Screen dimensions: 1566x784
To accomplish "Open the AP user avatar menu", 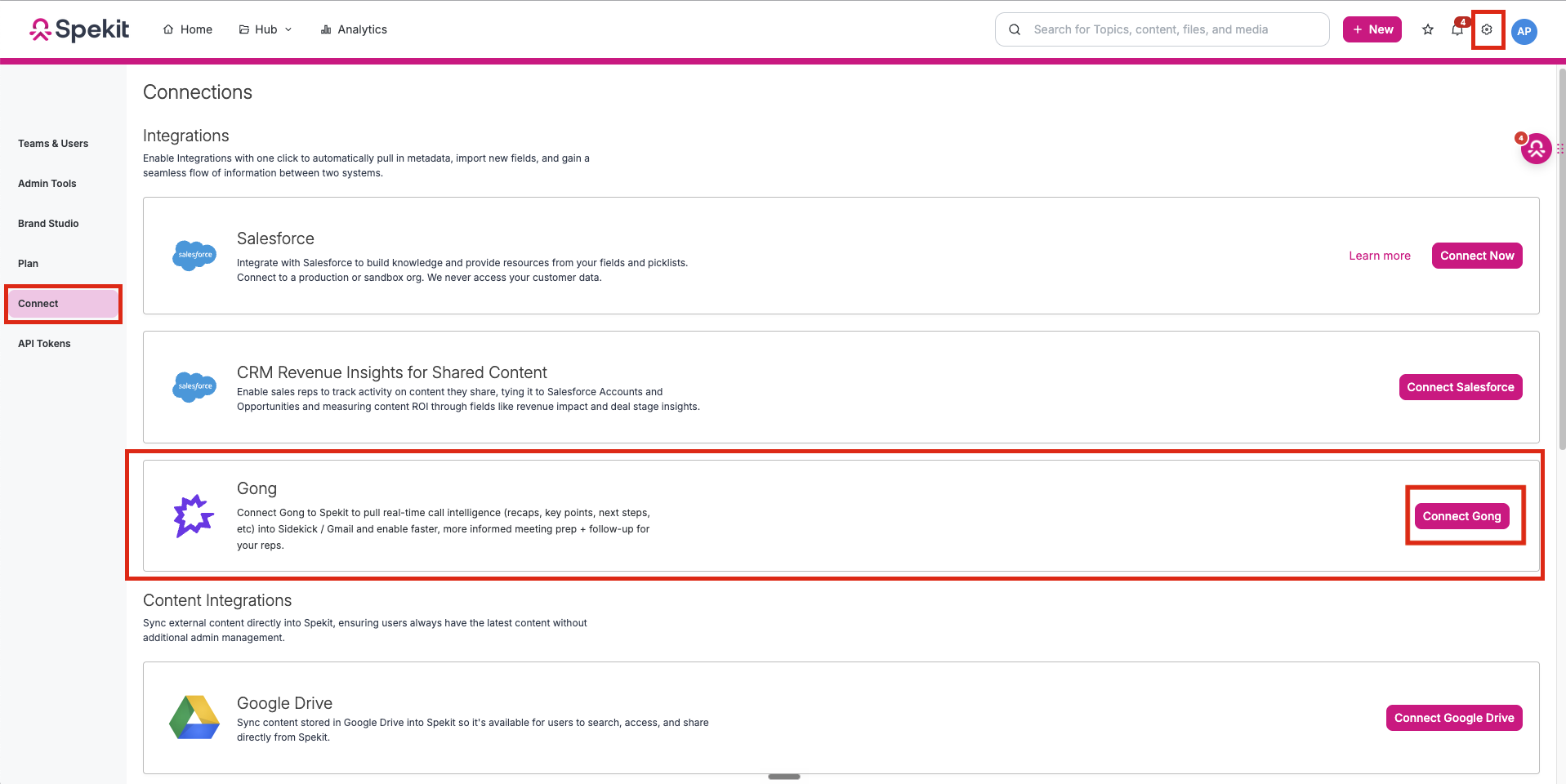I will click(x=1524, y=31).
